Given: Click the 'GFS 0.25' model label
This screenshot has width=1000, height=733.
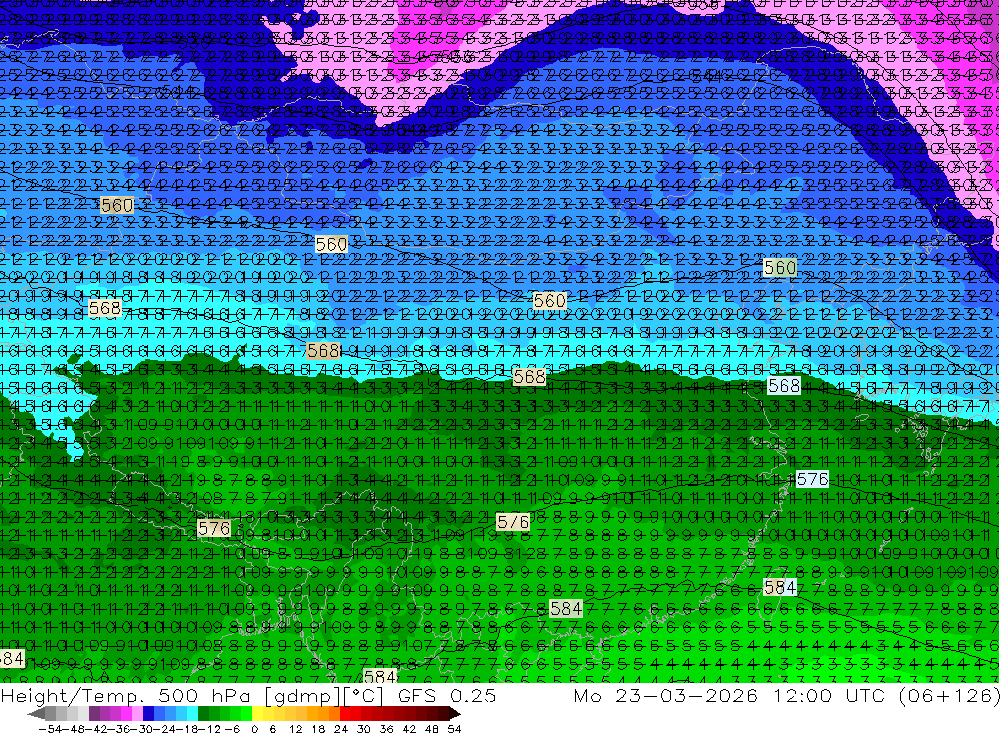Looking at the screenshot, I should (x=447, y=695).
